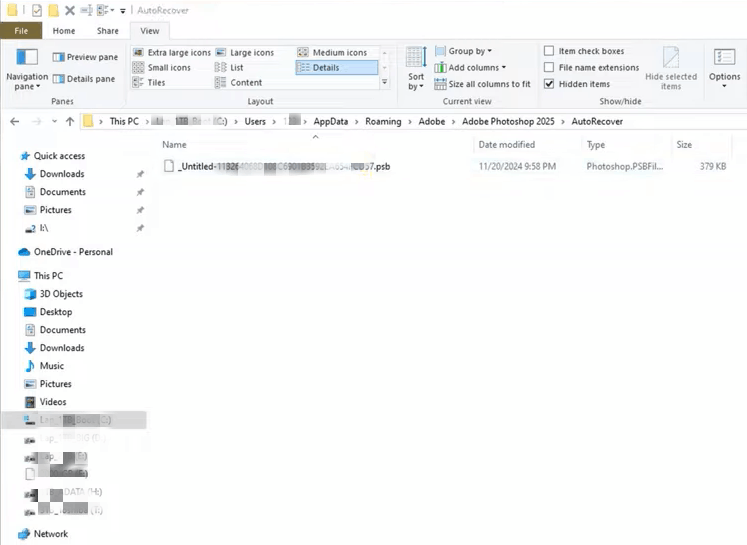Click Roaming in the address path
This screenshot has height=545, width=747.
tap(383, 121)
